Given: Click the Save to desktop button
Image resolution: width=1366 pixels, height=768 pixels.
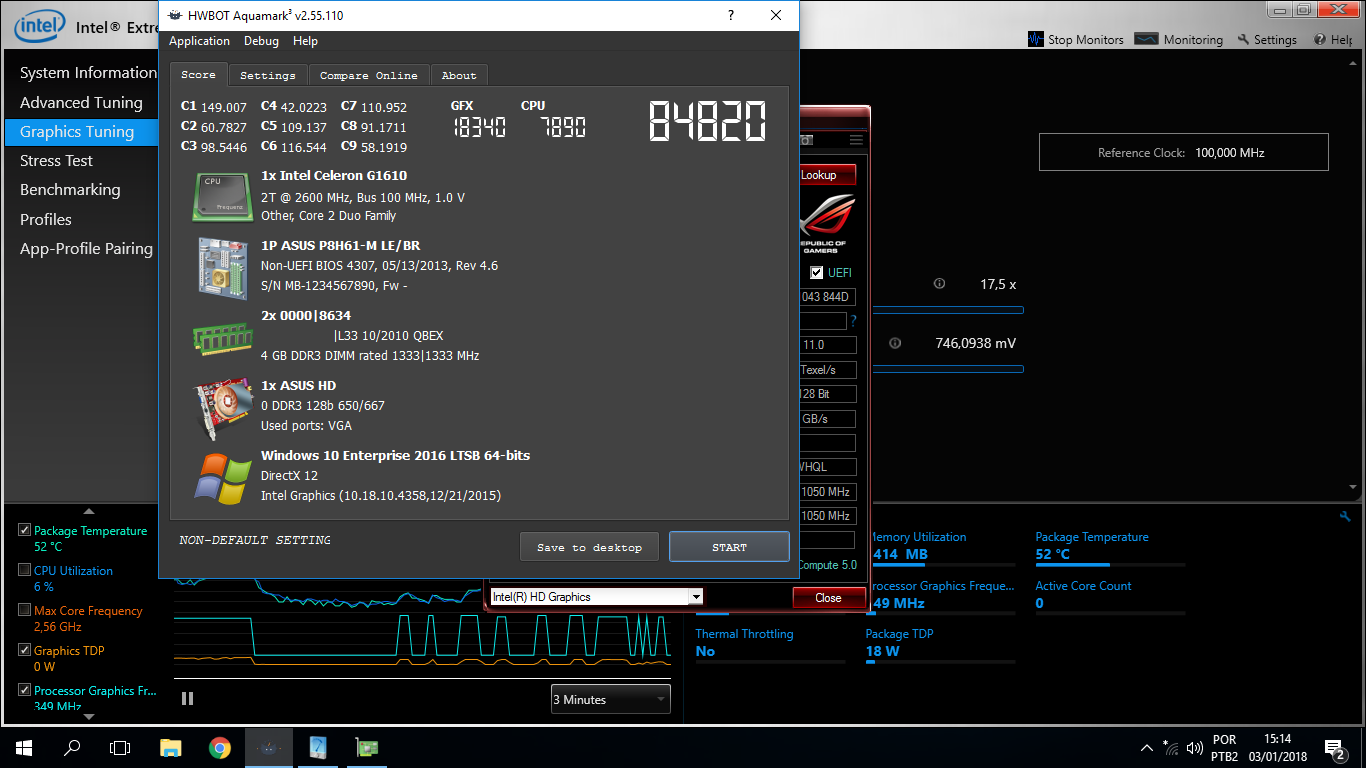Looking at the screenshot, I should (589, 547).
